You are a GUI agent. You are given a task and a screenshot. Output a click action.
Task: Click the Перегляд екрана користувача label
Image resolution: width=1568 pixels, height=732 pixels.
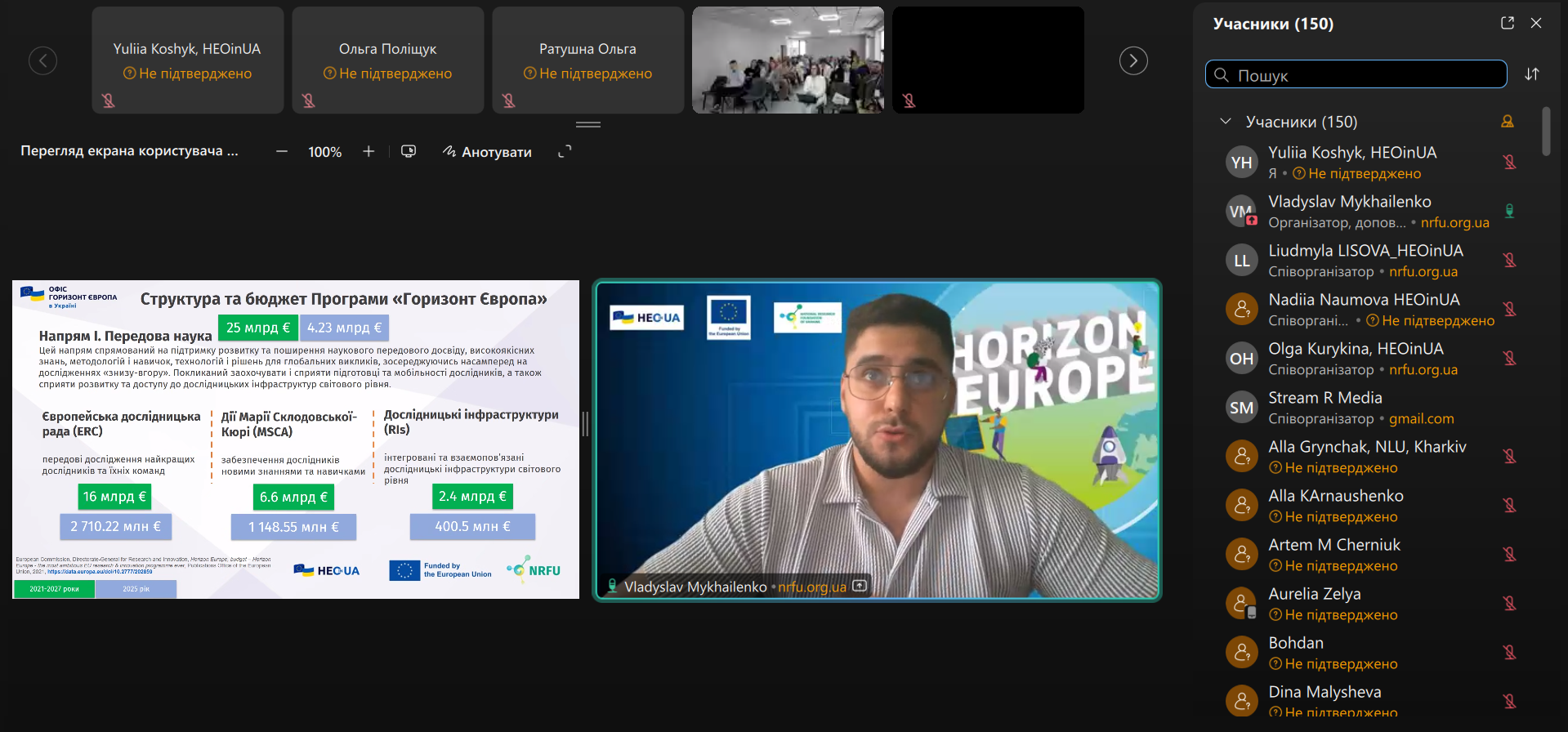pyautogui.click(x=129, y=151)
